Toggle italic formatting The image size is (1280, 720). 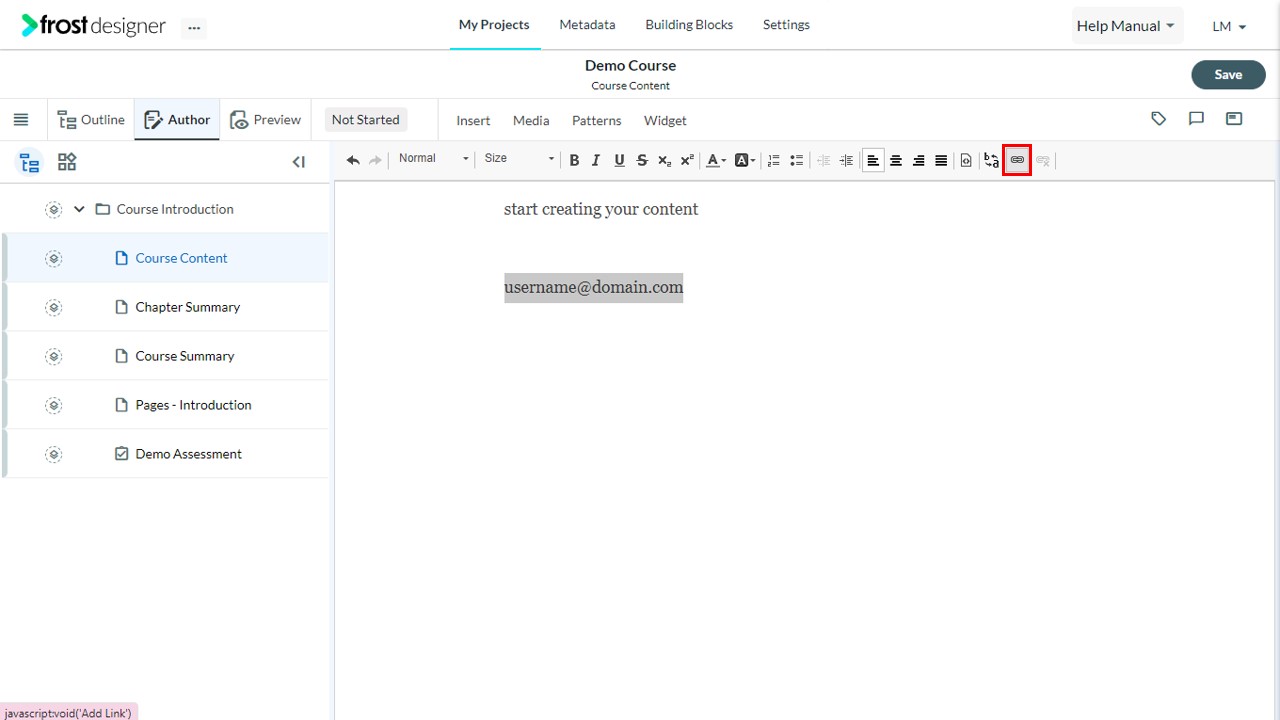tap(596, 160)
